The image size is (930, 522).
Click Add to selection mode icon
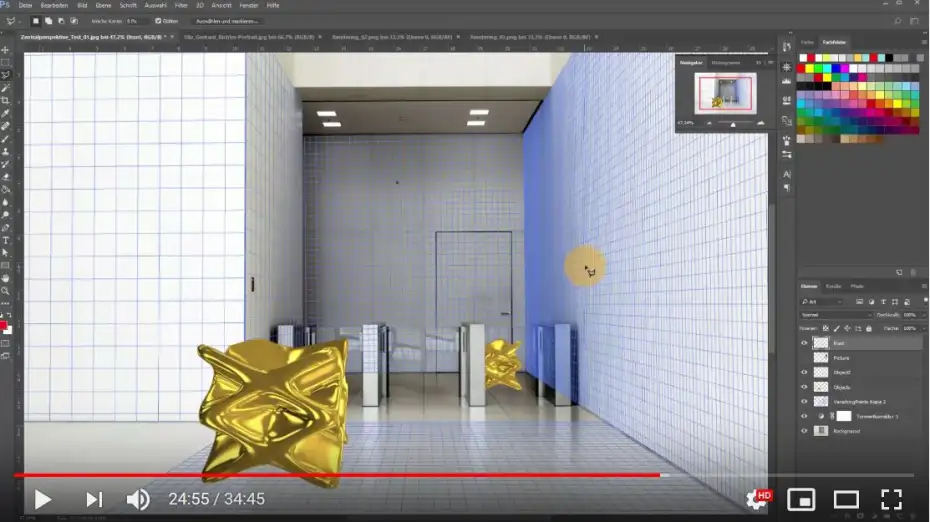[x=49, y=21]
